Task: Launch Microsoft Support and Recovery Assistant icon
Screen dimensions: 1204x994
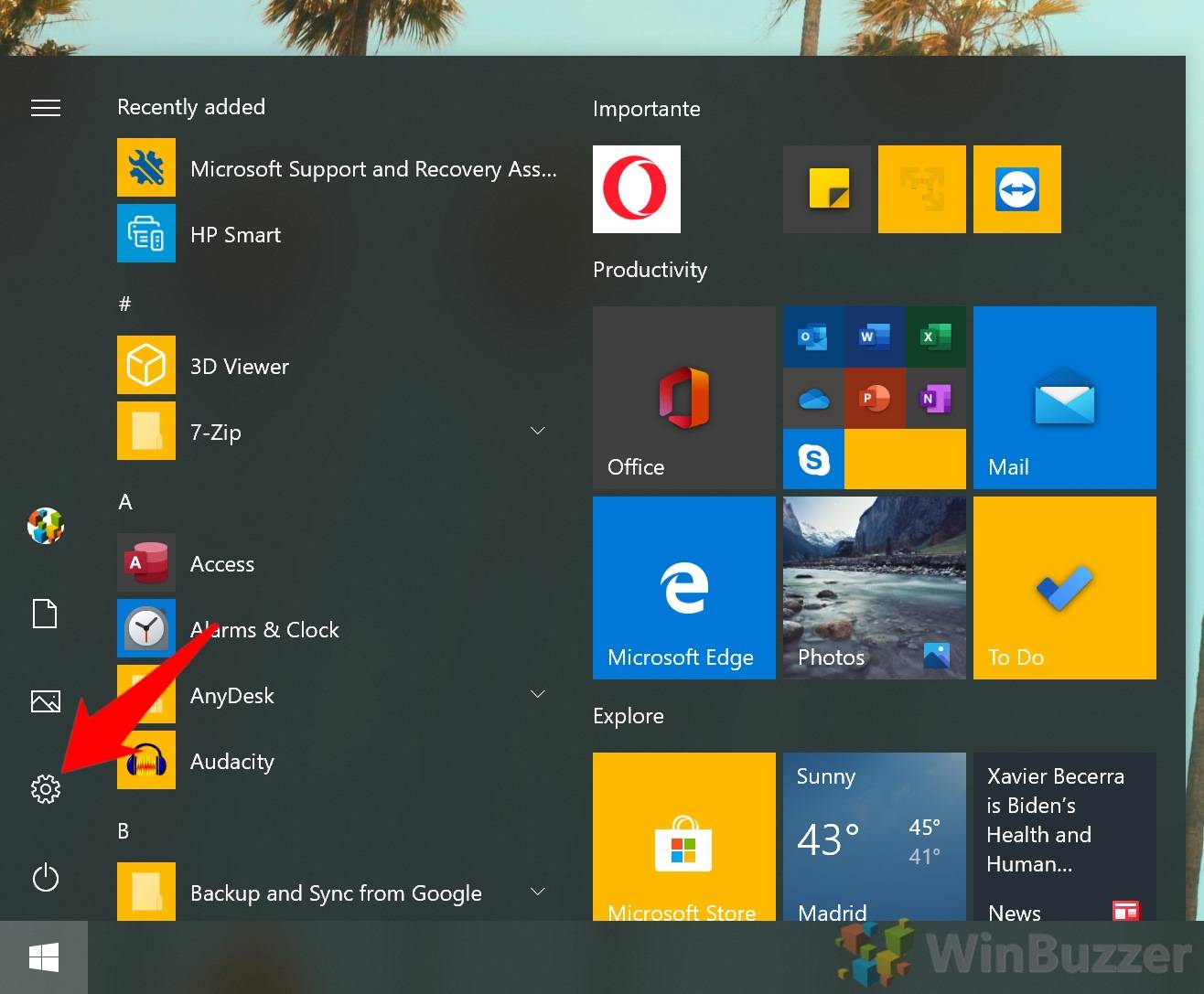Action: tap(146, 167)
